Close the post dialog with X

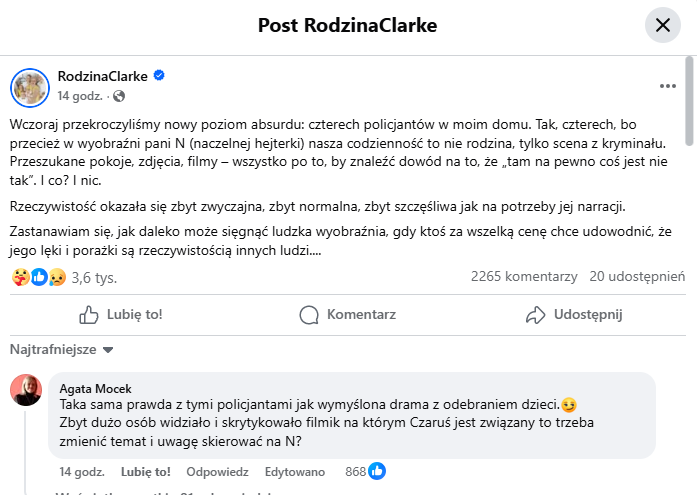coord(662,26)
